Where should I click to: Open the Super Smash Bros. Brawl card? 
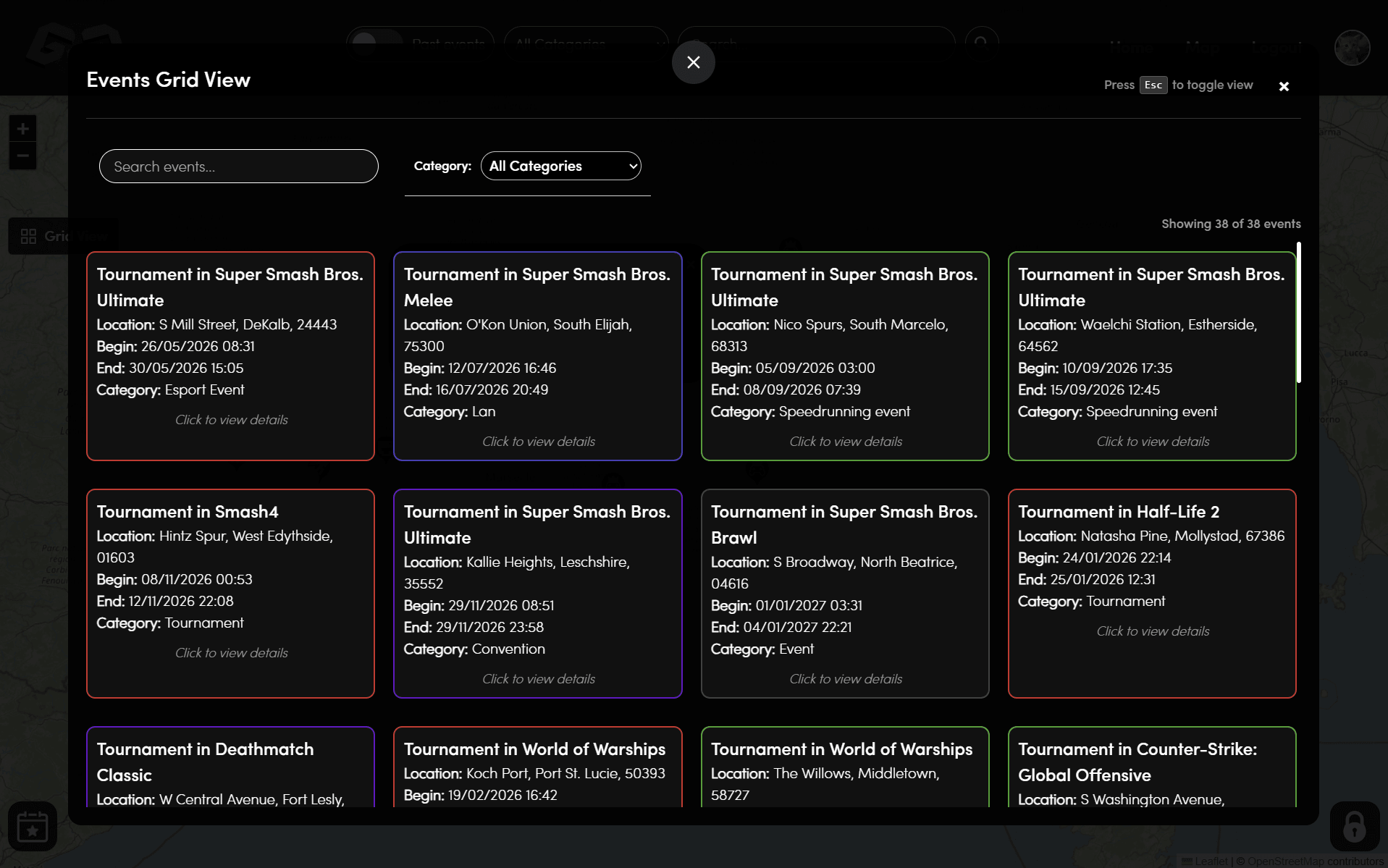pyautogui.click(x=844, y=593)
